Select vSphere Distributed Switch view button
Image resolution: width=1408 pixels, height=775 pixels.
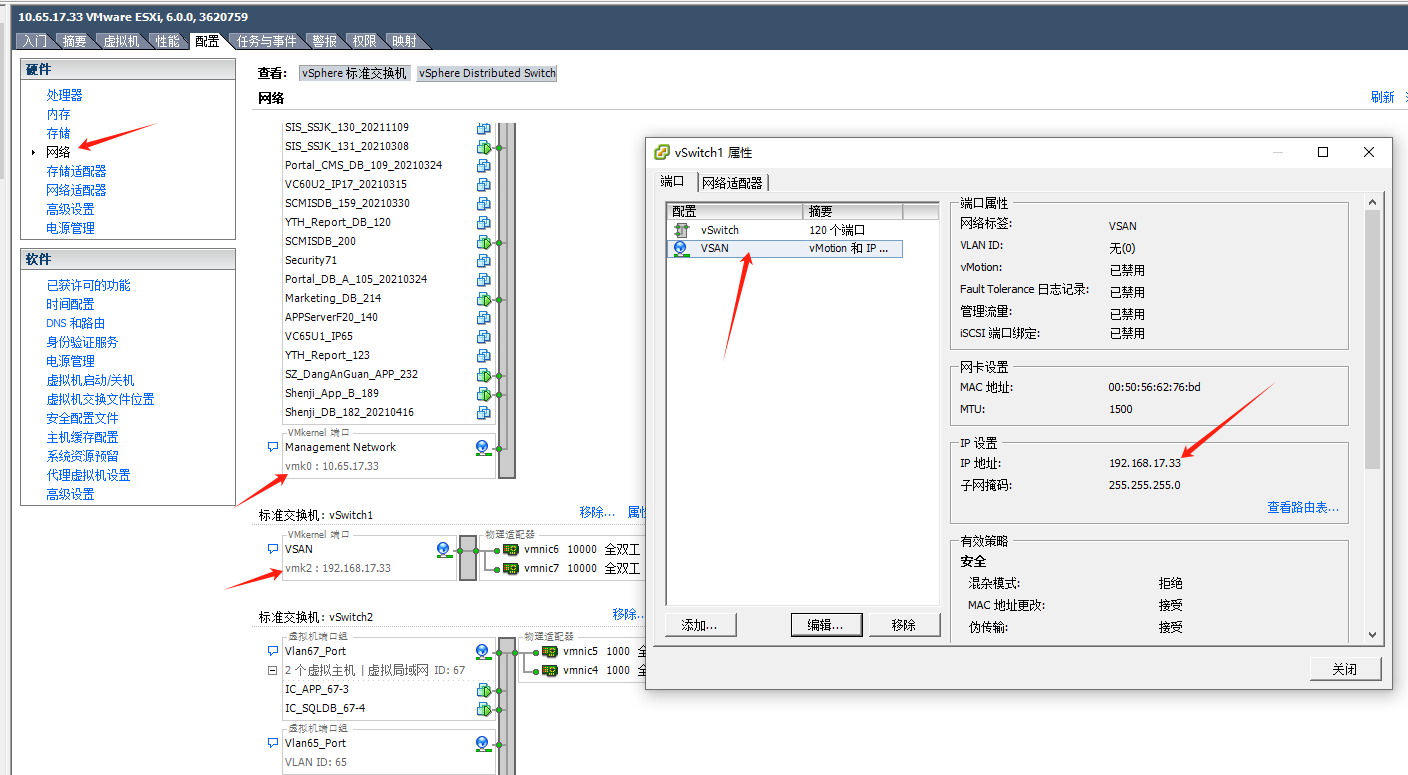tap(487, 73)
